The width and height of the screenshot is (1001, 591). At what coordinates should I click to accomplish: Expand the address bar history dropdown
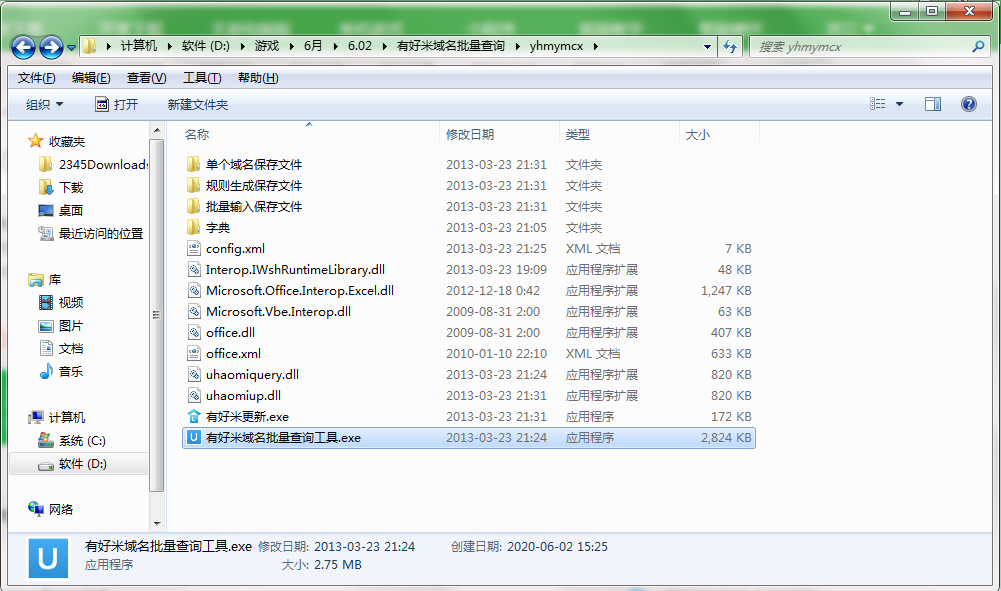707,46
